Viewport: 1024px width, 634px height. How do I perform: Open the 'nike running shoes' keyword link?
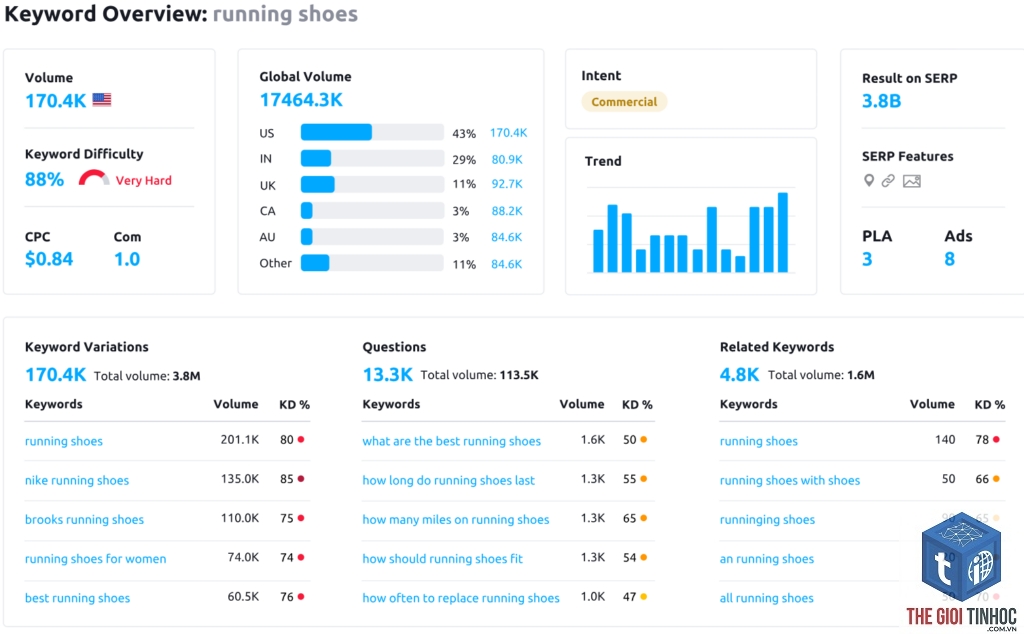[x=77, y=481]
